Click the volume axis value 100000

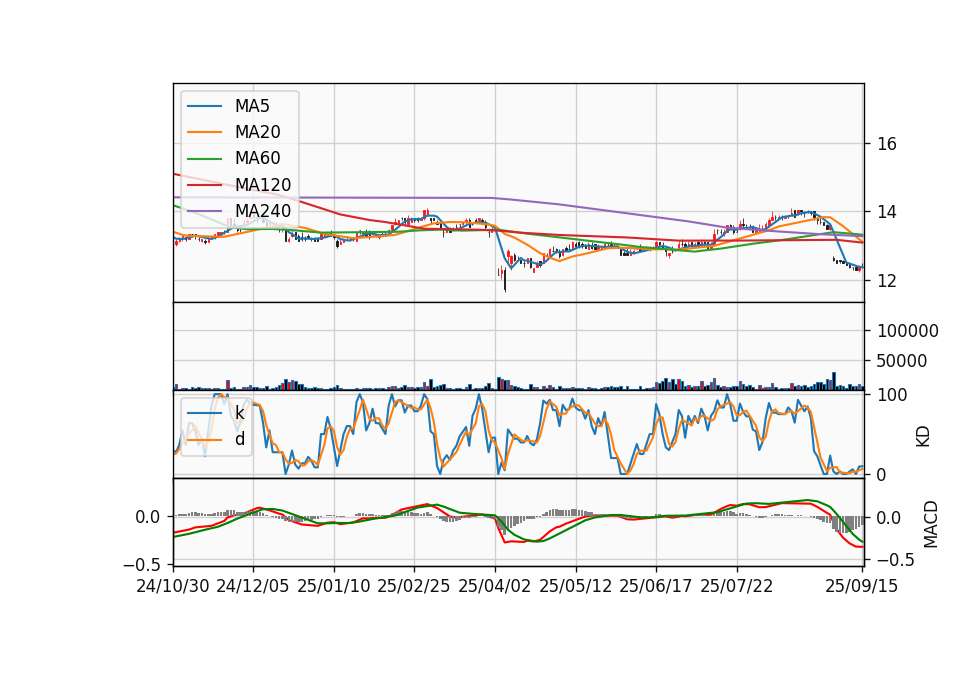(x=908, y=331)
